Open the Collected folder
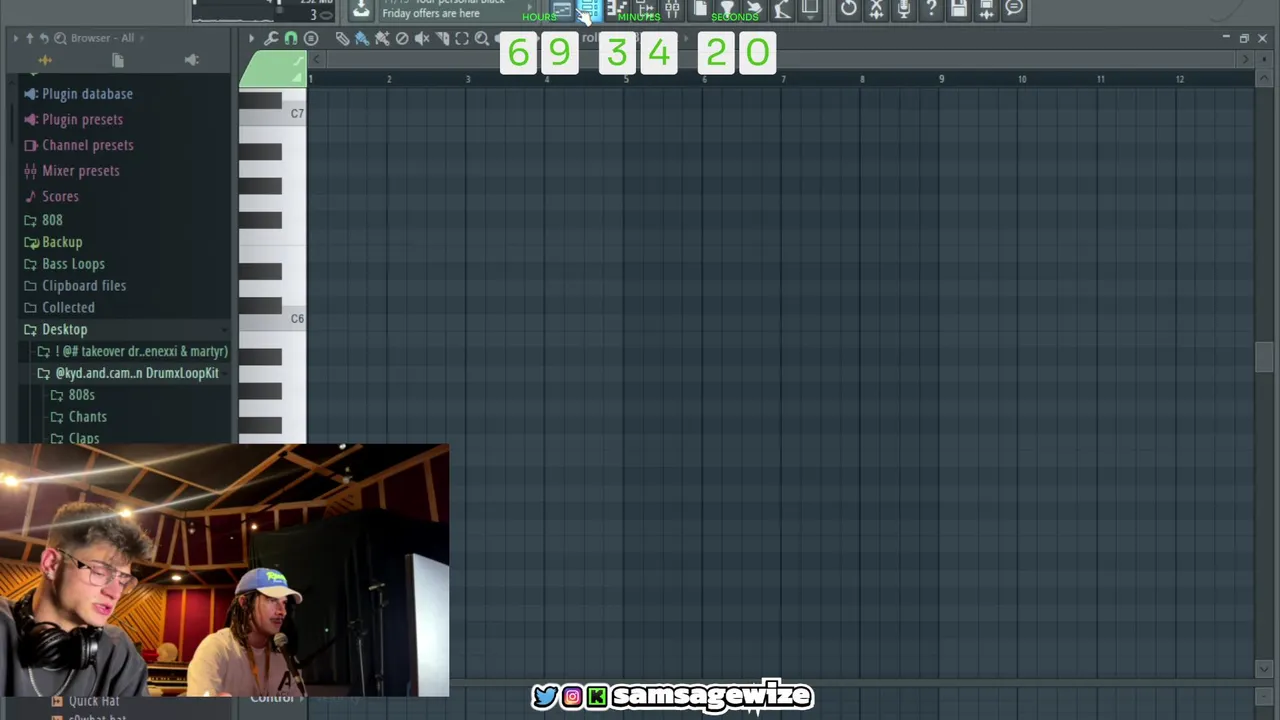The width and height of the screenshot is (1280, 720). tap(68, 308)
